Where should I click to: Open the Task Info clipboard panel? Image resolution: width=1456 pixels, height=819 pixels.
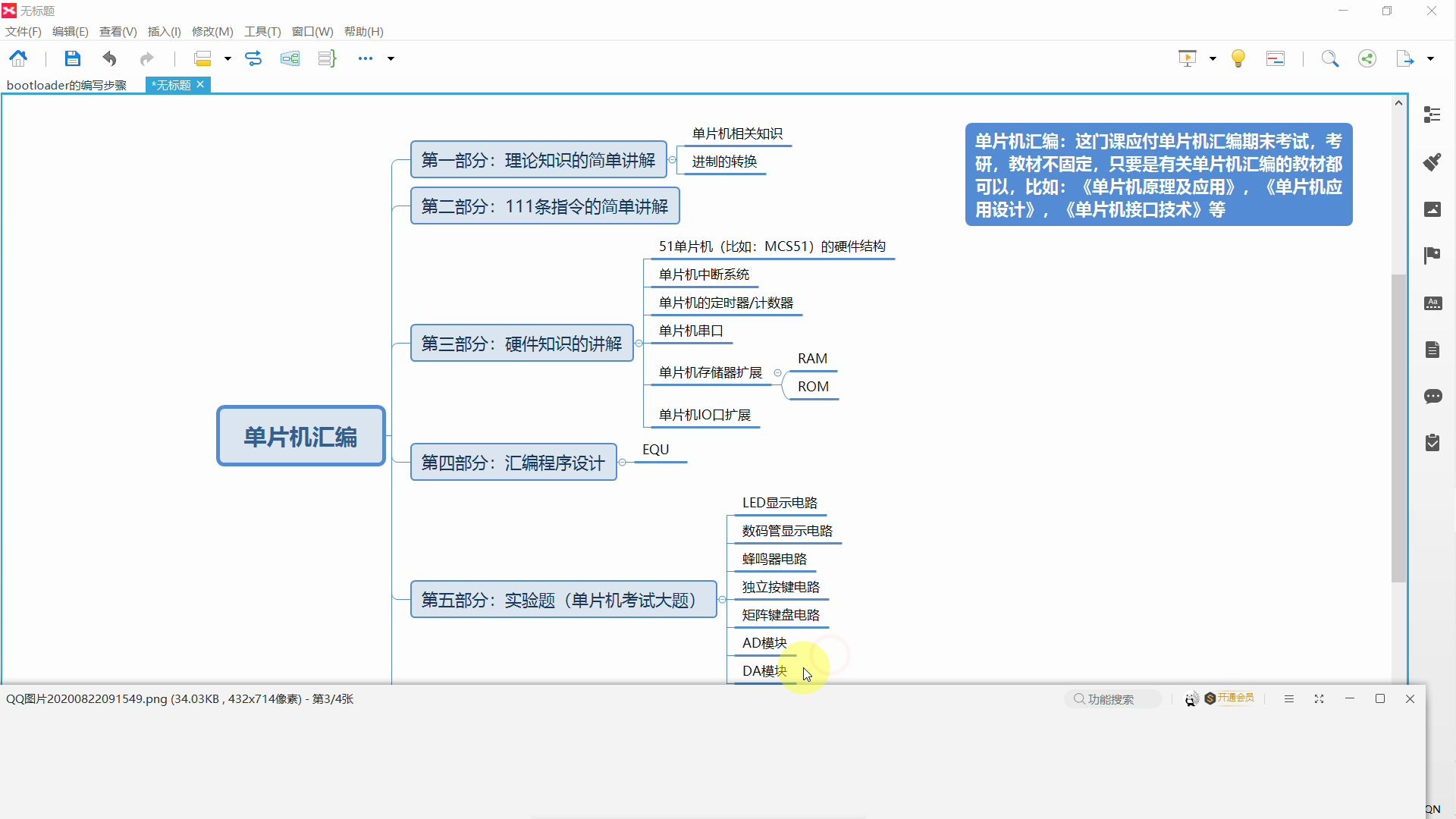coord(1432,443)
